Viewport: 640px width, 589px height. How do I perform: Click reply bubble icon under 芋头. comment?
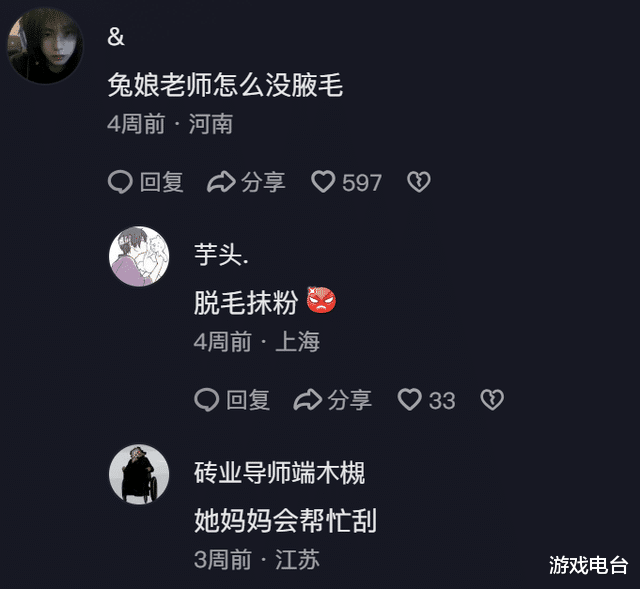click(x=207, y=400)
